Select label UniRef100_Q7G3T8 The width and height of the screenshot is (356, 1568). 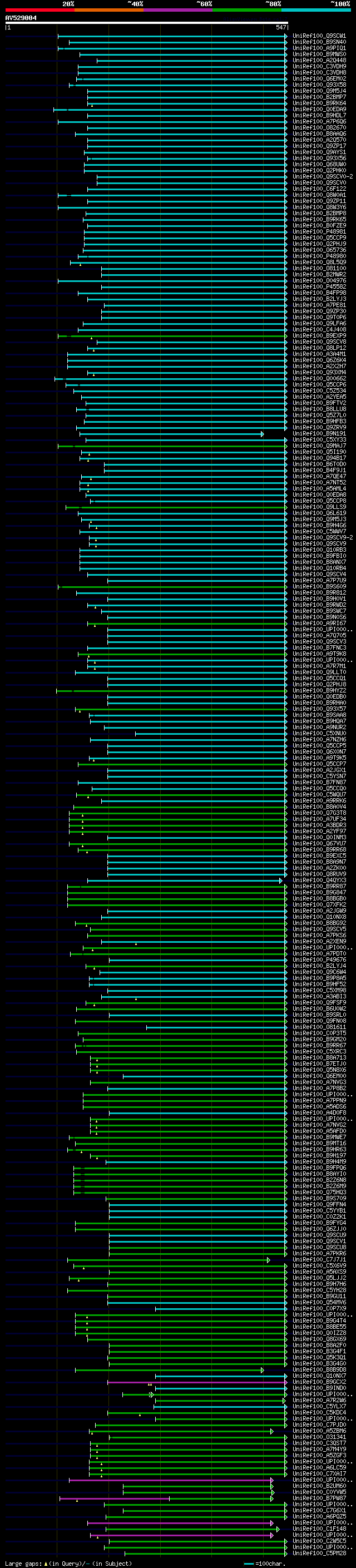point(319,813)
